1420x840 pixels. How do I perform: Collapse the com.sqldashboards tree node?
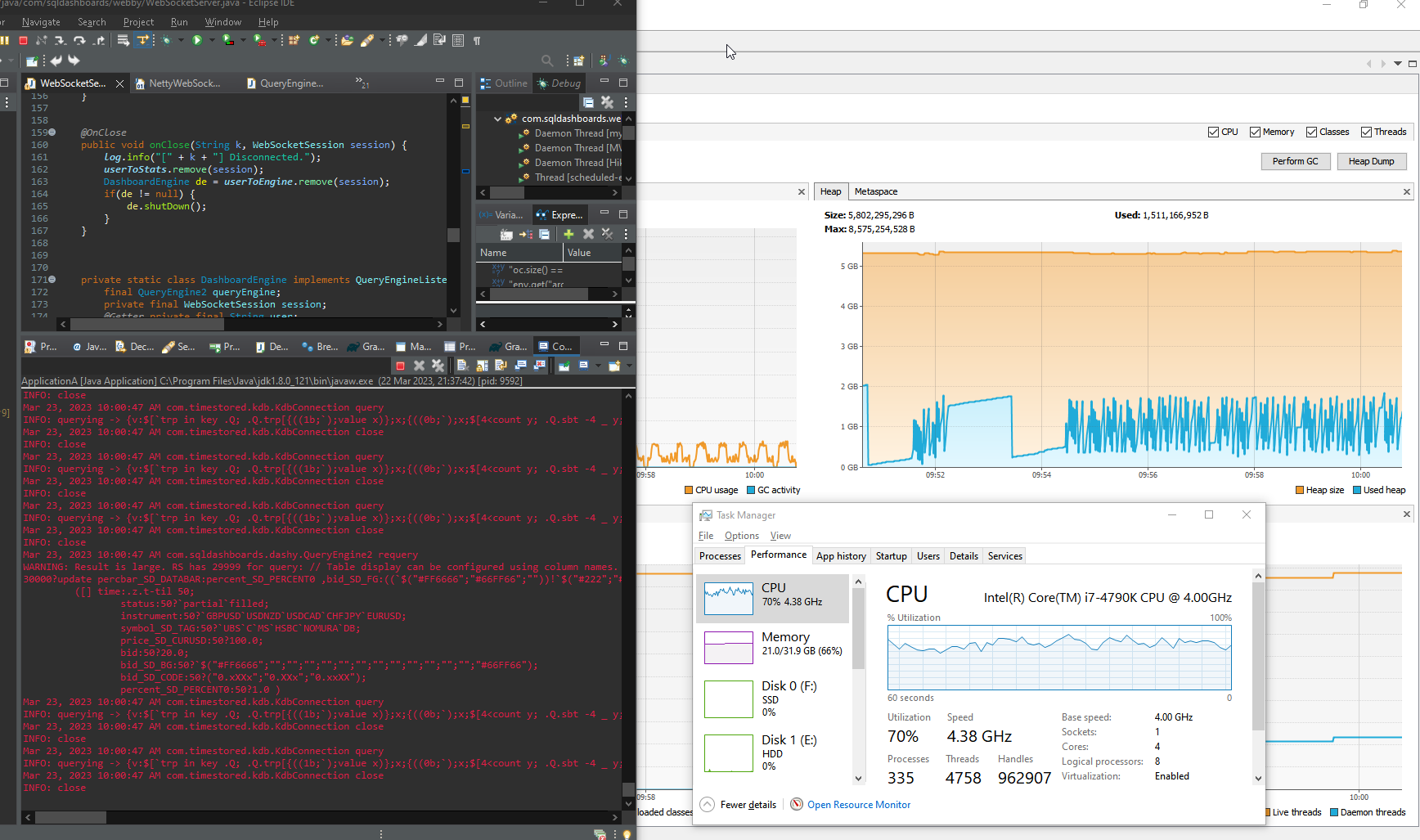(x=497, y=119)
